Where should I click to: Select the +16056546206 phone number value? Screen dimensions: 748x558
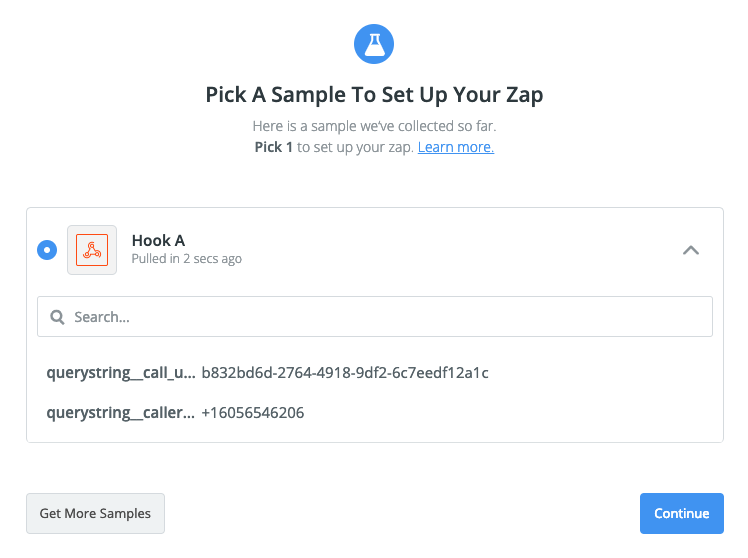253,412
